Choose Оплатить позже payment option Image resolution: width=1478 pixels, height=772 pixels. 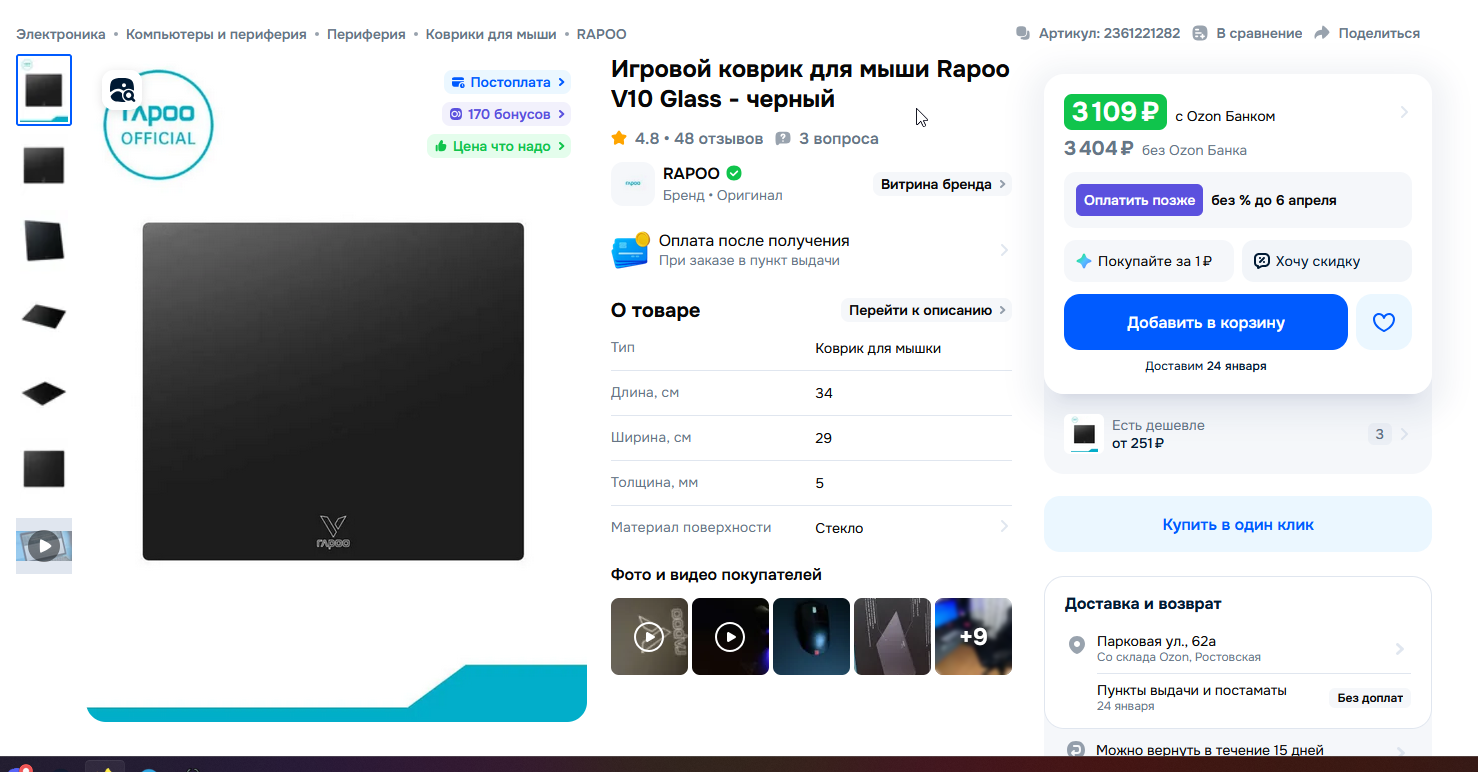(x=1139, y=200)
